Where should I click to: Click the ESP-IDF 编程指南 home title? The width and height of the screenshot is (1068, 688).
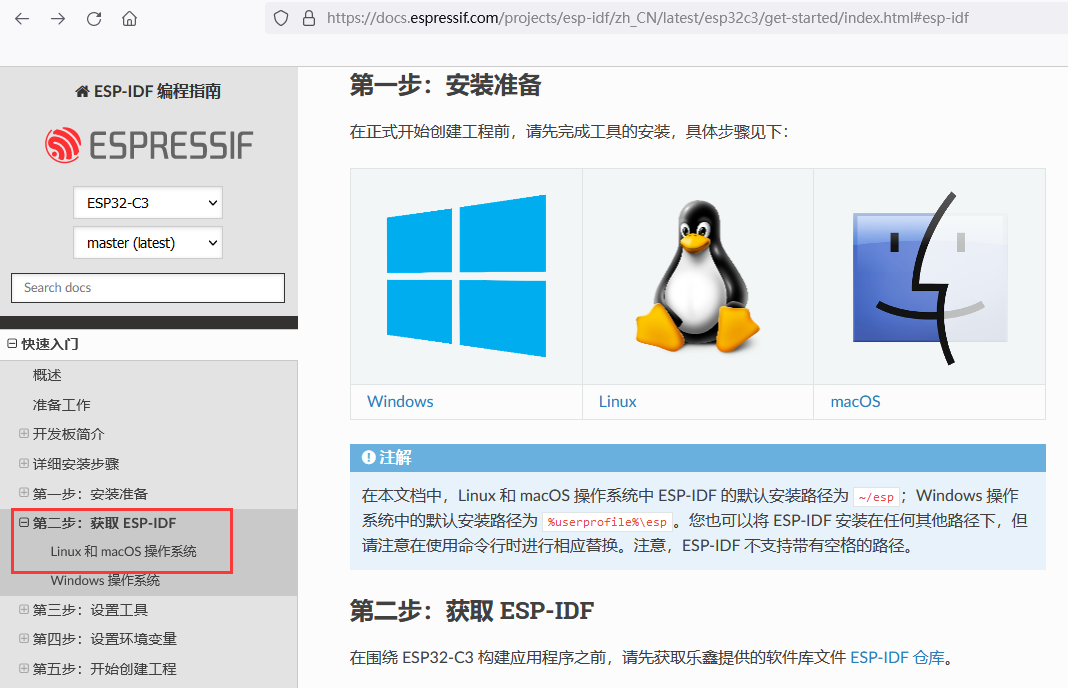(148, 91)
